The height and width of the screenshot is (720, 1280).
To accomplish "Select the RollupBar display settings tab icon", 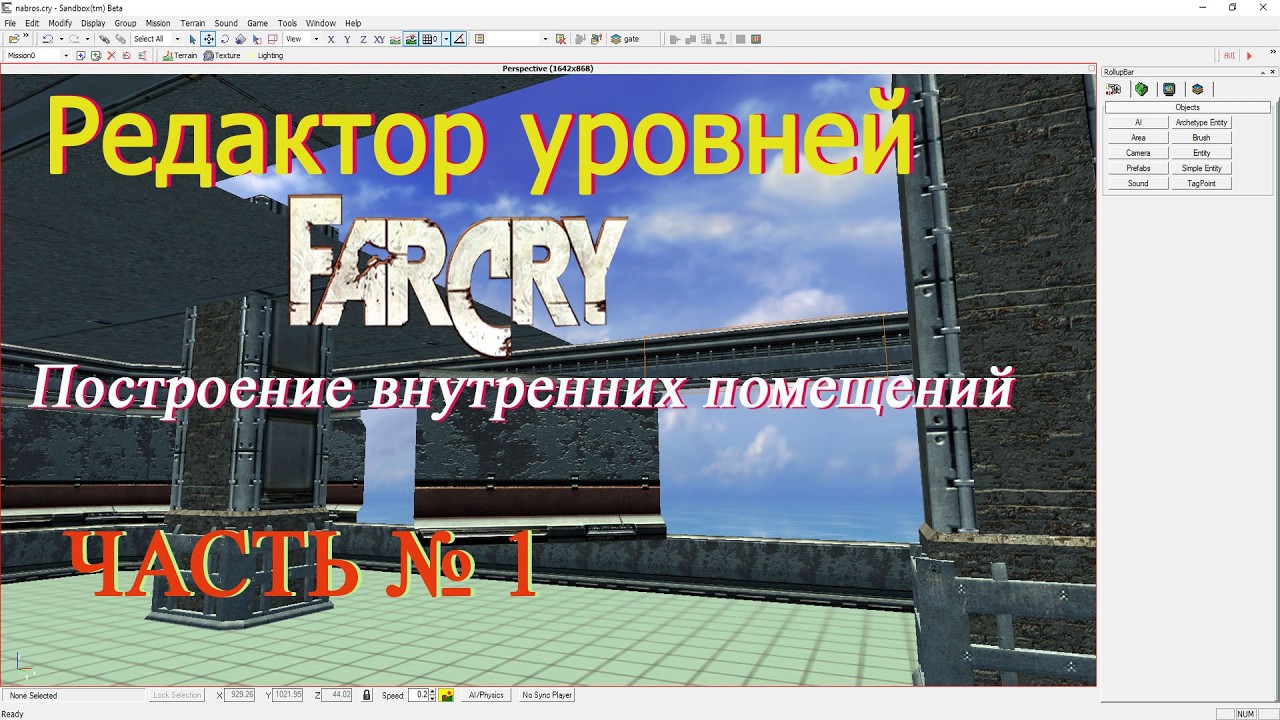I will 1169,89.
